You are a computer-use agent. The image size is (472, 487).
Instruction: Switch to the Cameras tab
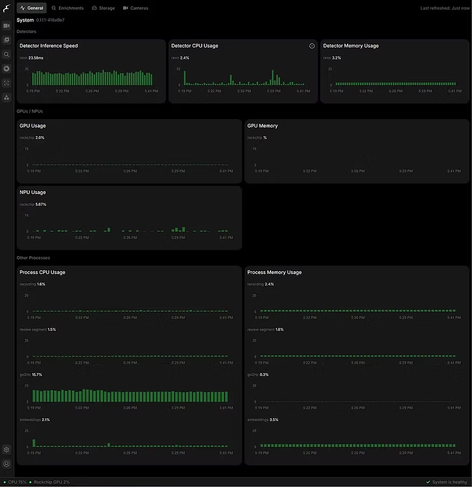coord(135,8)
